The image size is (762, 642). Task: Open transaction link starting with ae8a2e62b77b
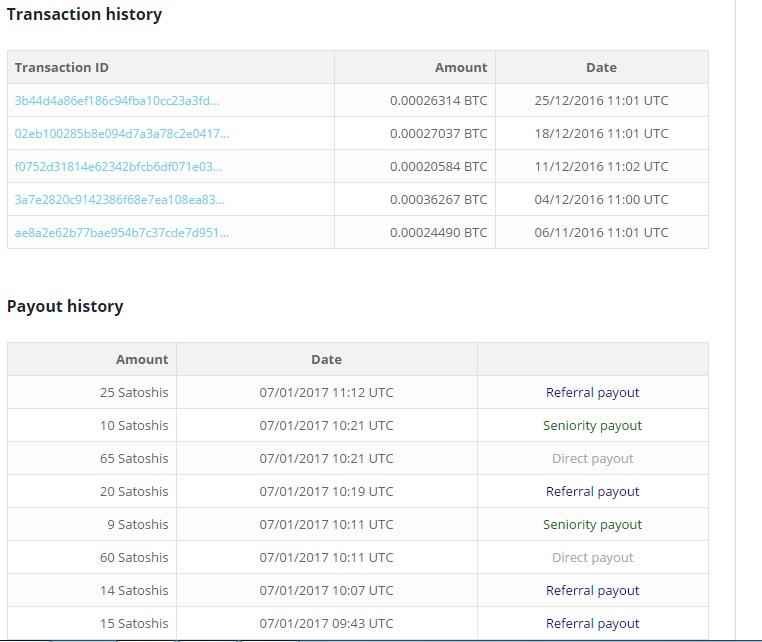click(x=121, y=233)
